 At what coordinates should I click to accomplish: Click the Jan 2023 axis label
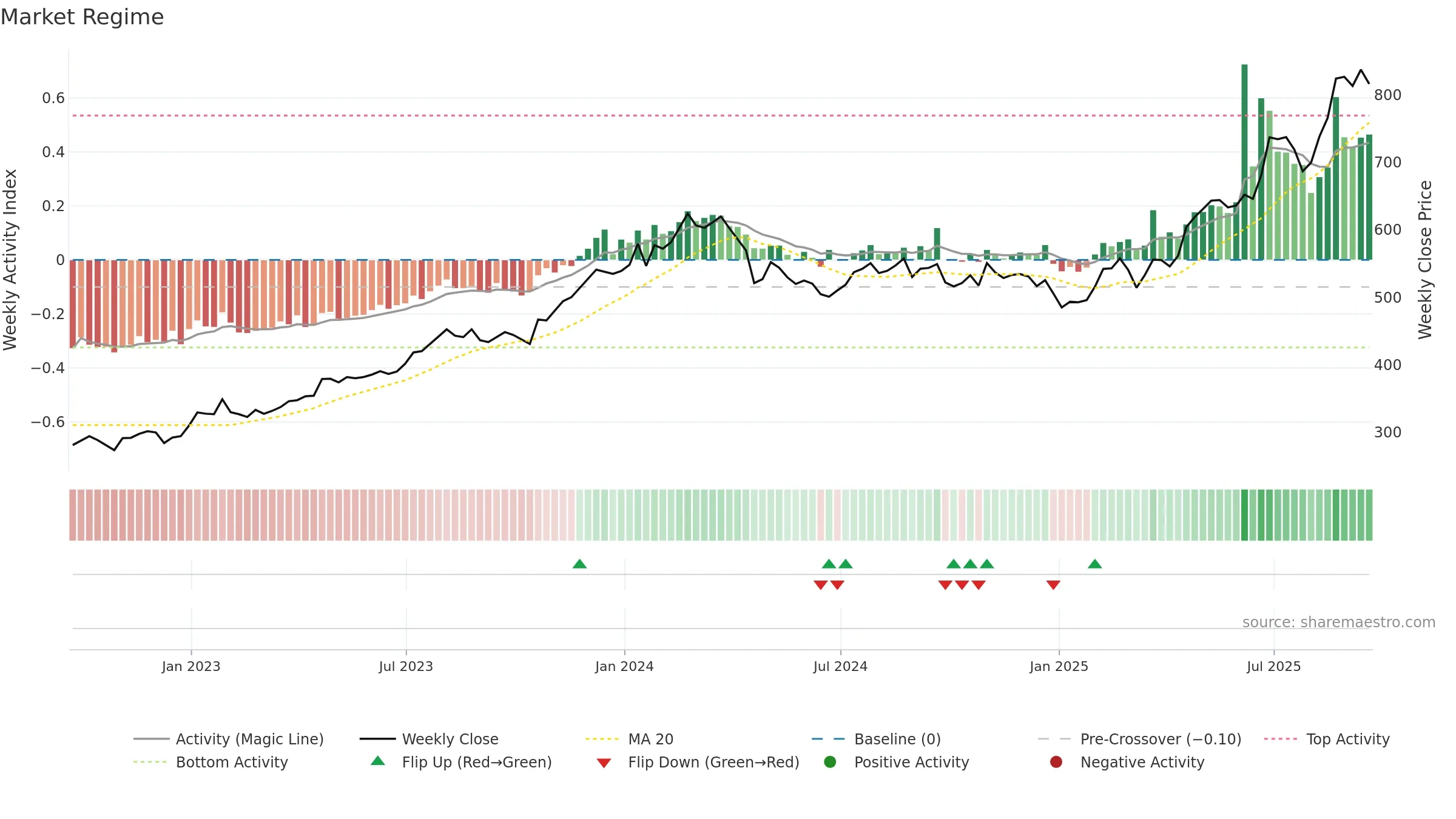point(191,667)
